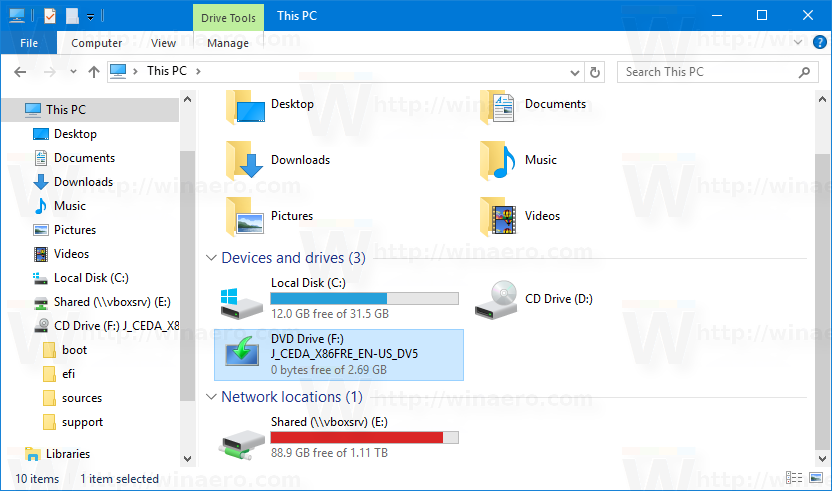Screen dimensions: 832x491
Task: Collapse the Devices and drives group
Action: coord(211,258)
